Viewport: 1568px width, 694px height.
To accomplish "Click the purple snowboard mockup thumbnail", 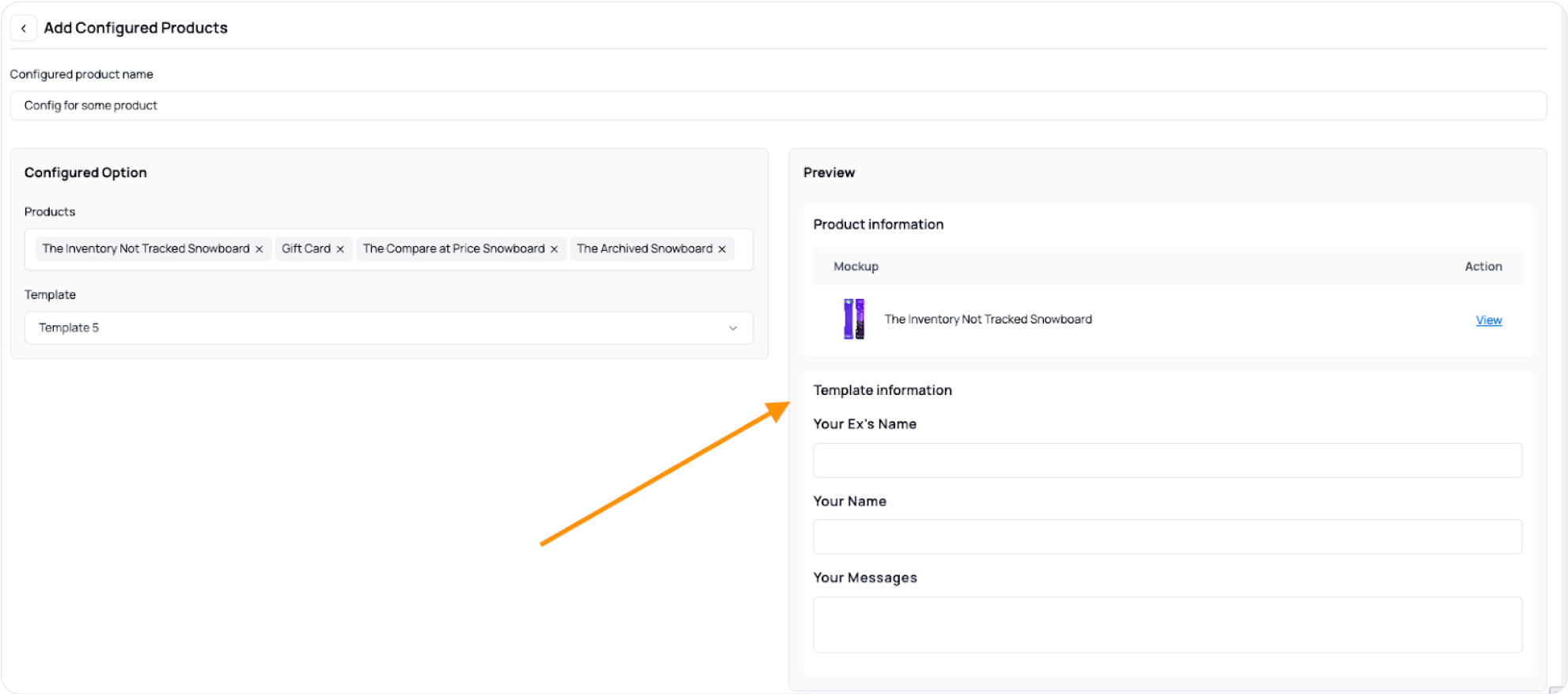I will tap(854, 320).
